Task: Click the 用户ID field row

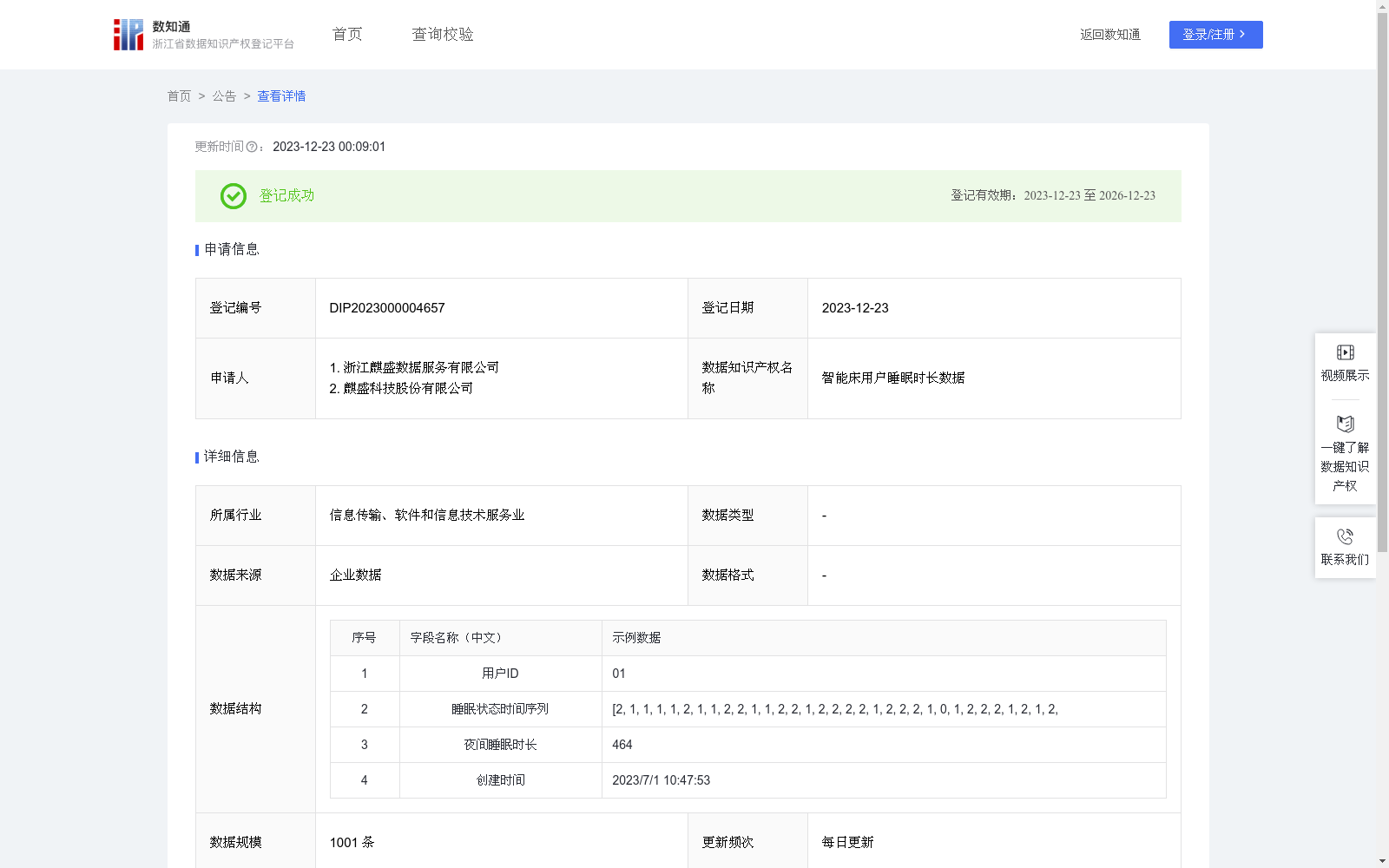Action: (x=747, y=674)
